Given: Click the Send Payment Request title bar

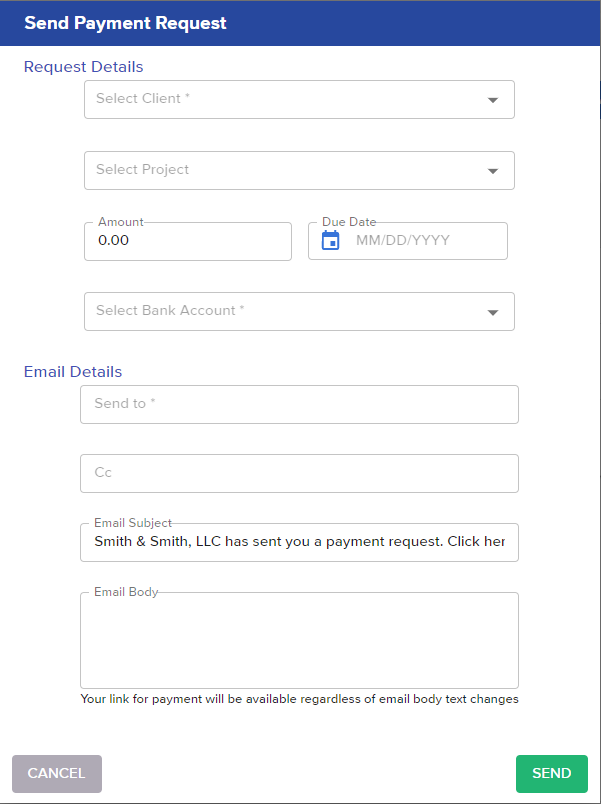Looking at the screenshot, I should (x=300, y=23).
